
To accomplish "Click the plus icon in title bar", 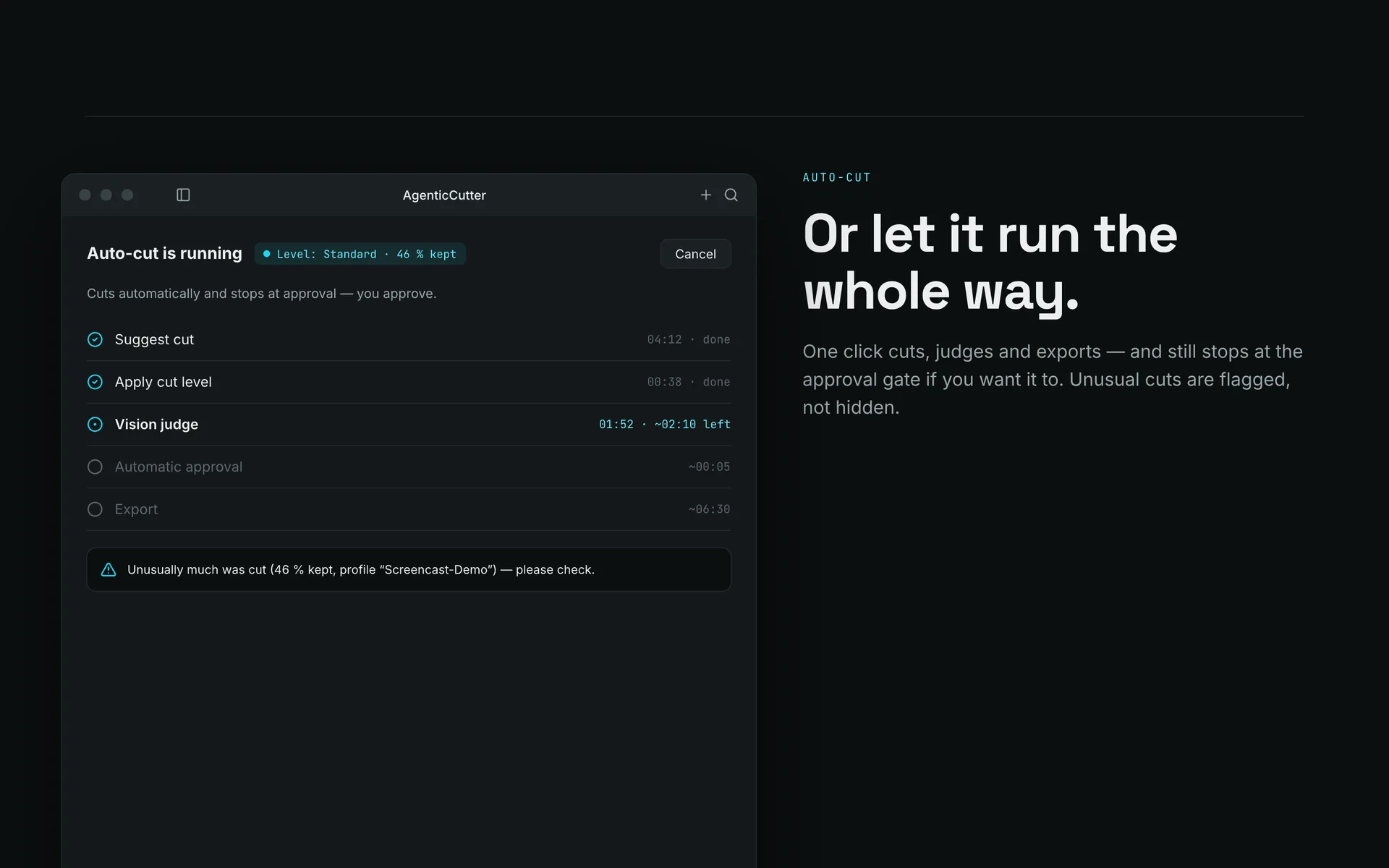I will coord(706,195).
